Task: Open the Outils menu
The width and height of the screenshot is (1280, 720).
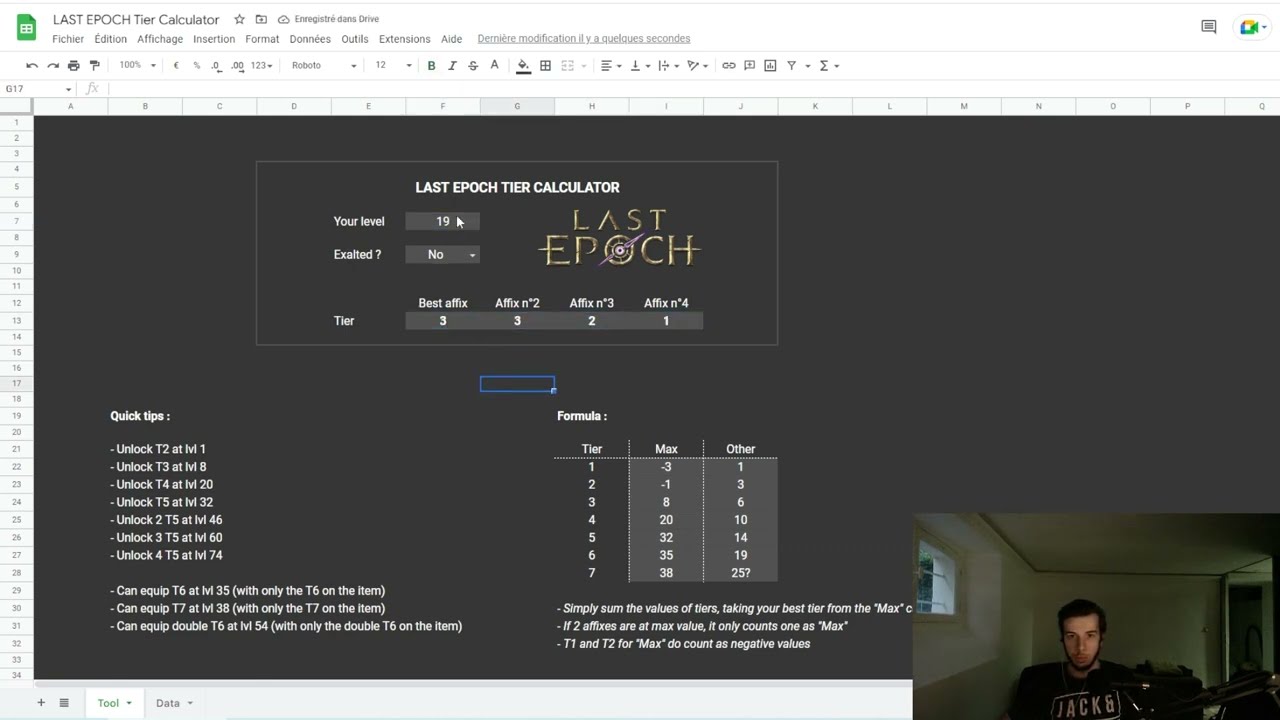Action: click(355, 39)
